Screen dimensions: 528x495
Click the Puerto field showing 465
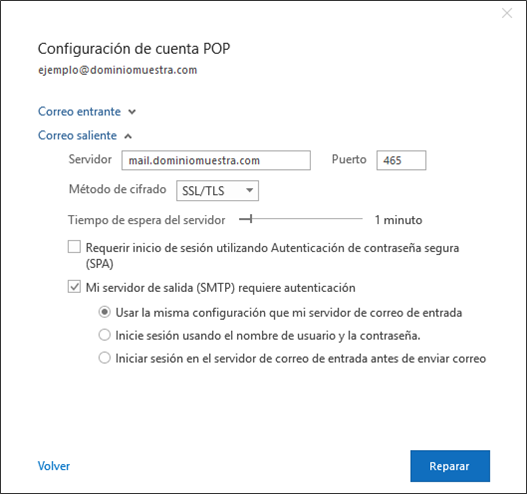click(401, 160)
